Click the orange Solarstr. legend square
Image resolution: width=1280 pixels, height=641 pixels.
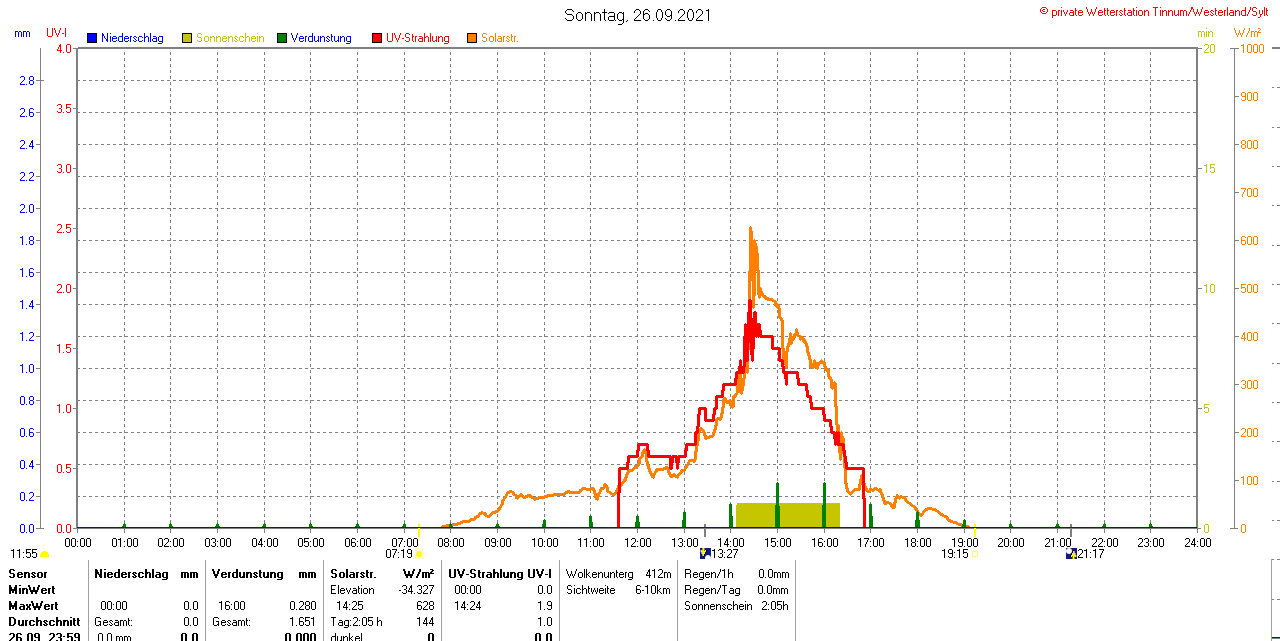tap(472, 38)
